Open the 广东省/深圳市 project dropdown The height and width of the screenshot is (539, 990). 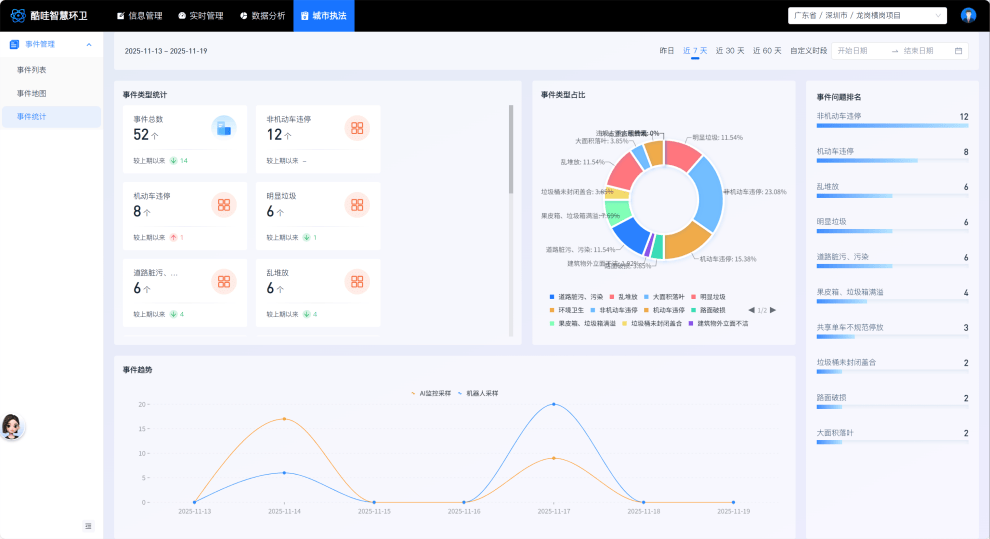click(867, 15)
